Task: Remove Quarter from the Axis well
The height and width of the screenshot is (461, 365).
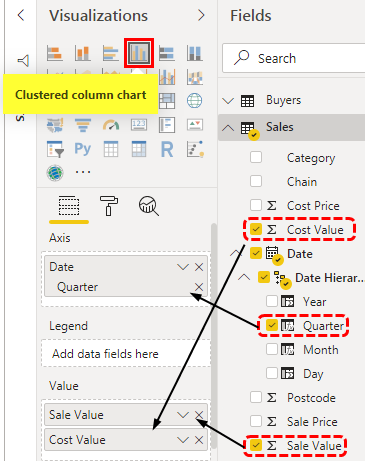Action: [199, 287]
